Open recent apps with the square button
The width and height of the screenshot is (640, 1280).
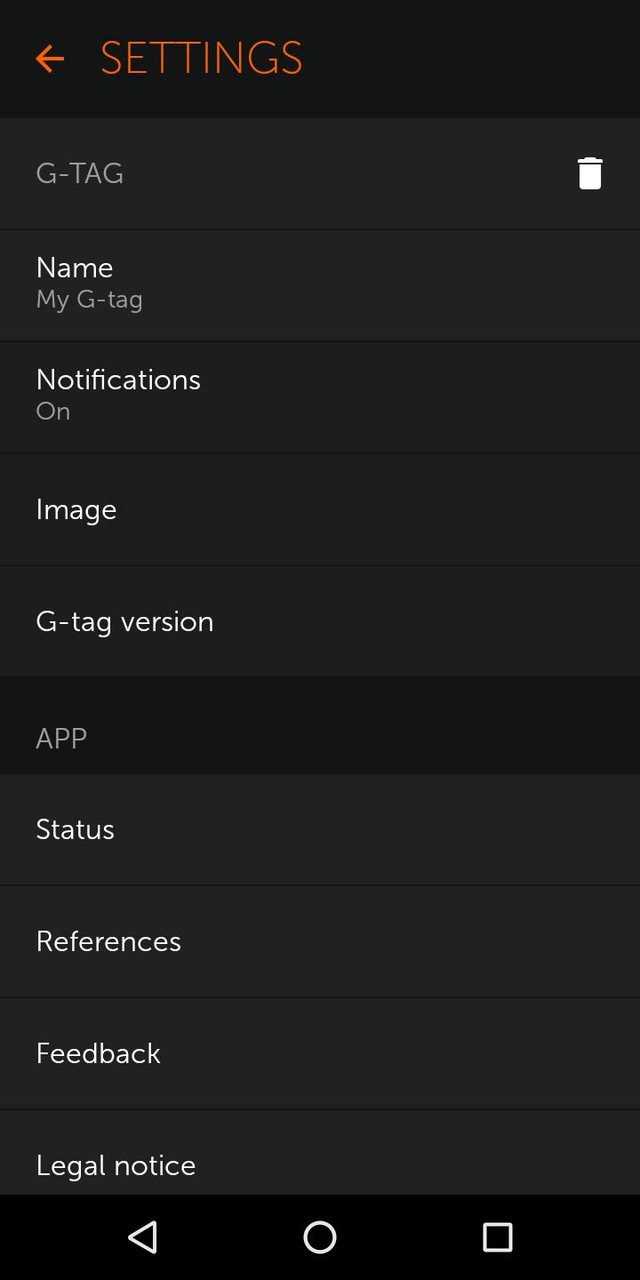(497, 1238)
